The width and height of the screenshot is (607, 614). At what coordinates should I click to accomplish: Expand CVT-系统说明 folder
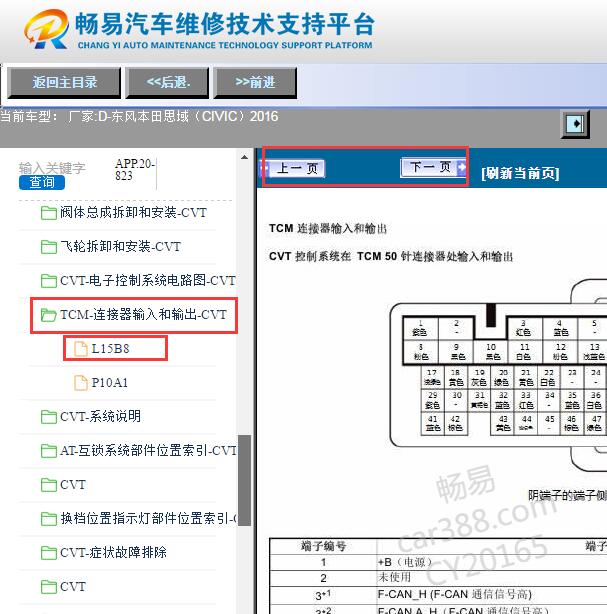pos(100,416)
